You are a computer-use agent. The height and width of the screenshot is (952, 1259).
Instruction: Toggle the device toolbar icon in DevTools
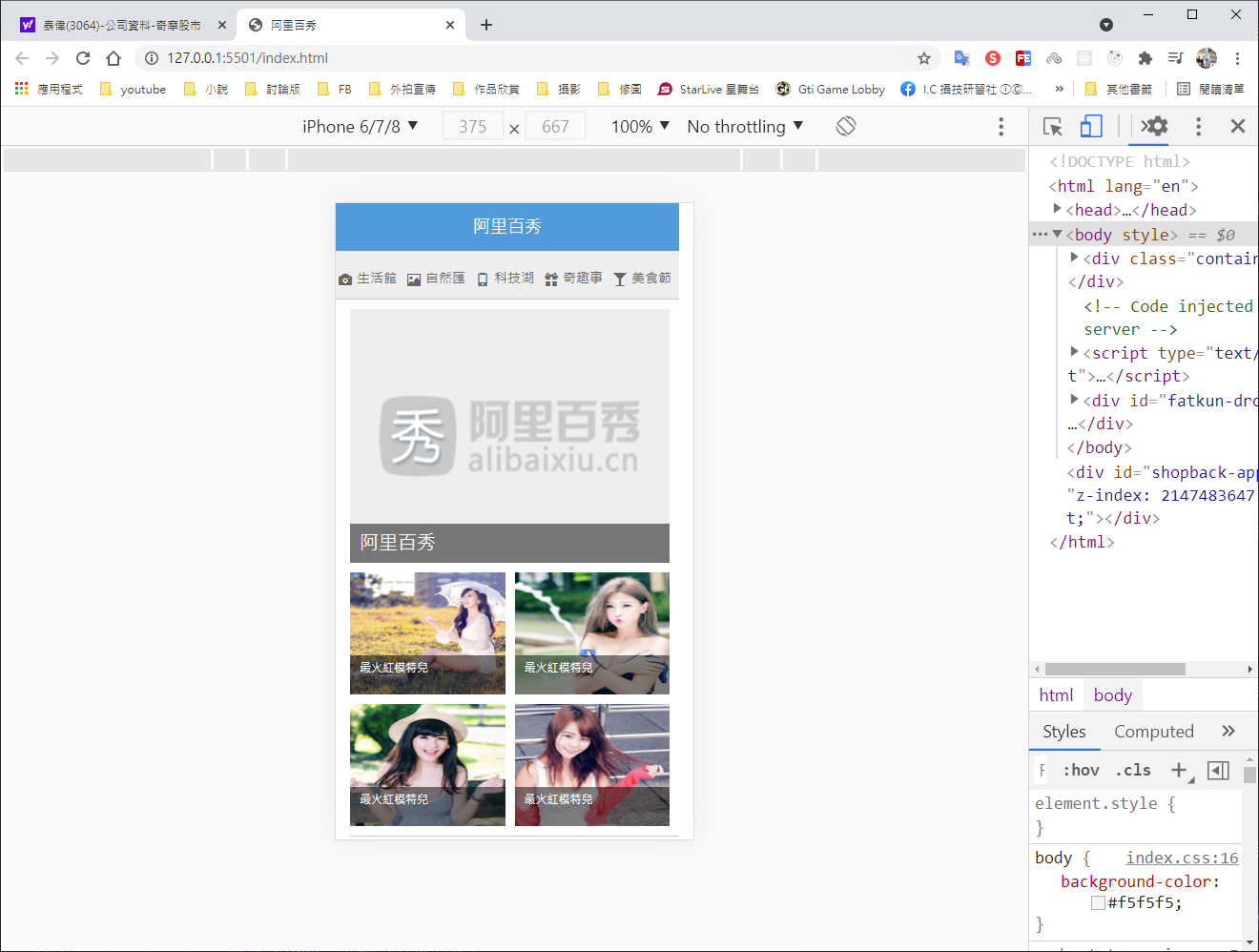1091,126
